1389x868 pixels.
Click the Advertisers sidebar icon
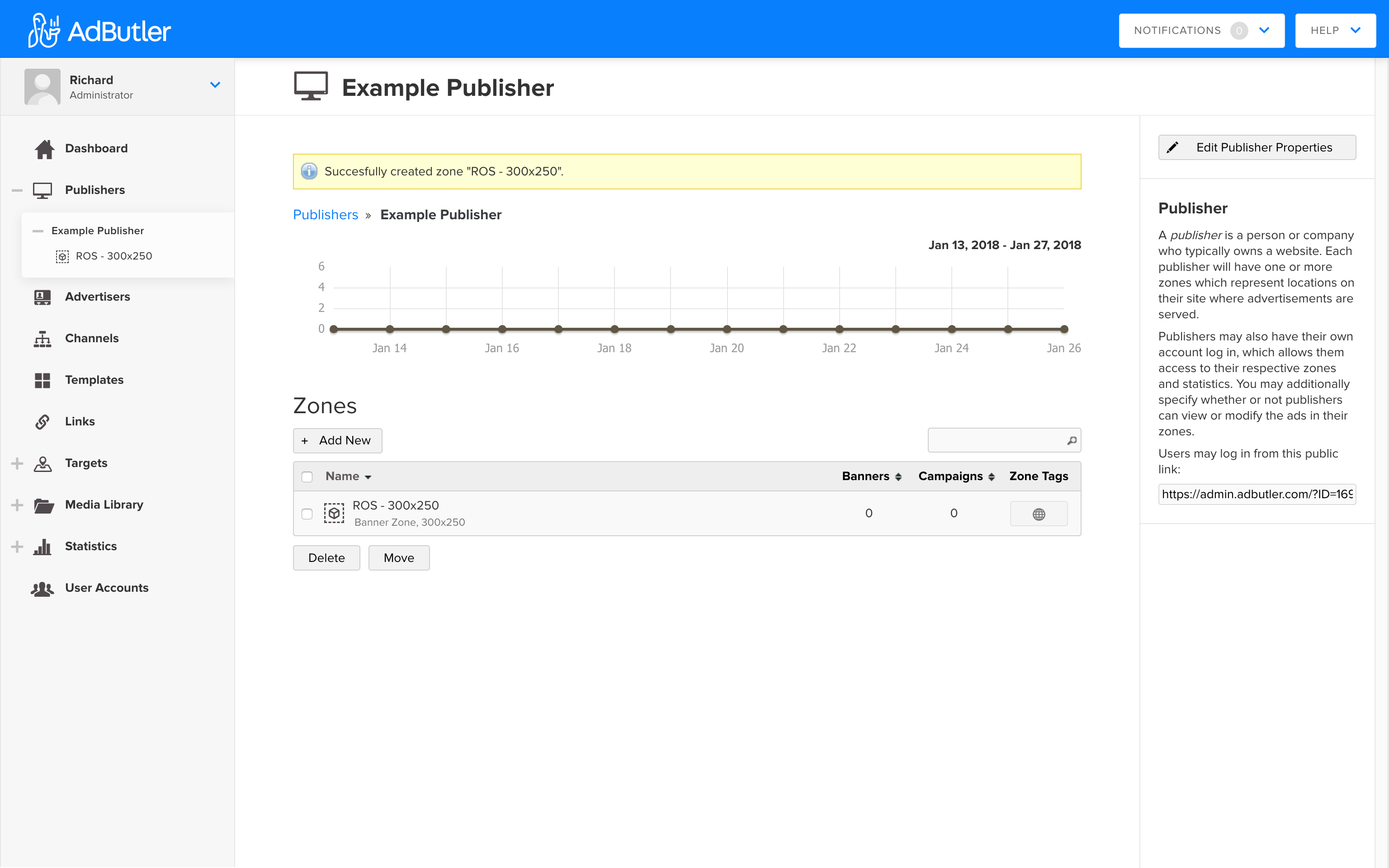point(42,297)
